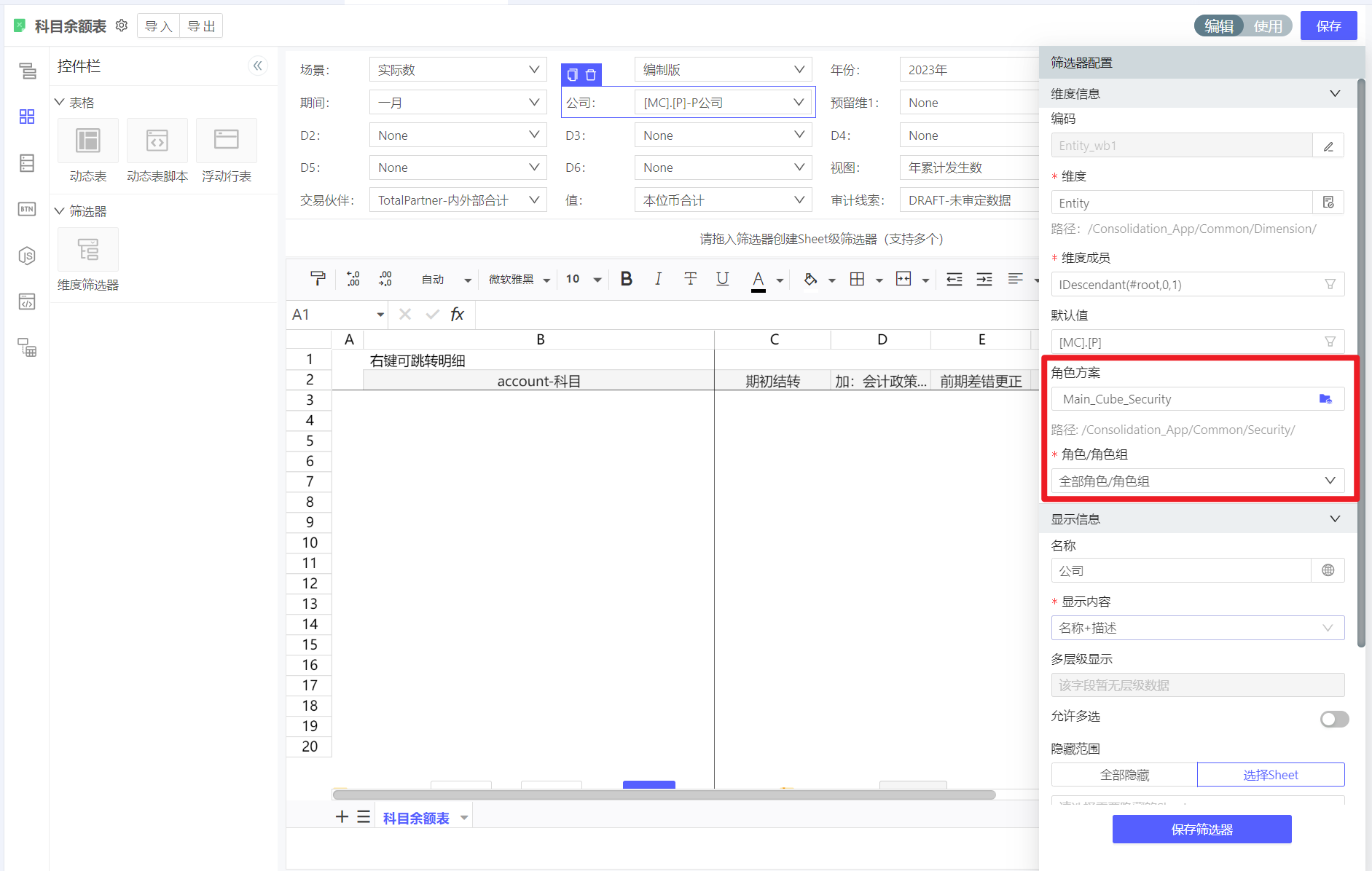Delete the selected 公司 filter with trash icon
Viewport: 1372px width, 871px height.
click(x=591, y=75)
